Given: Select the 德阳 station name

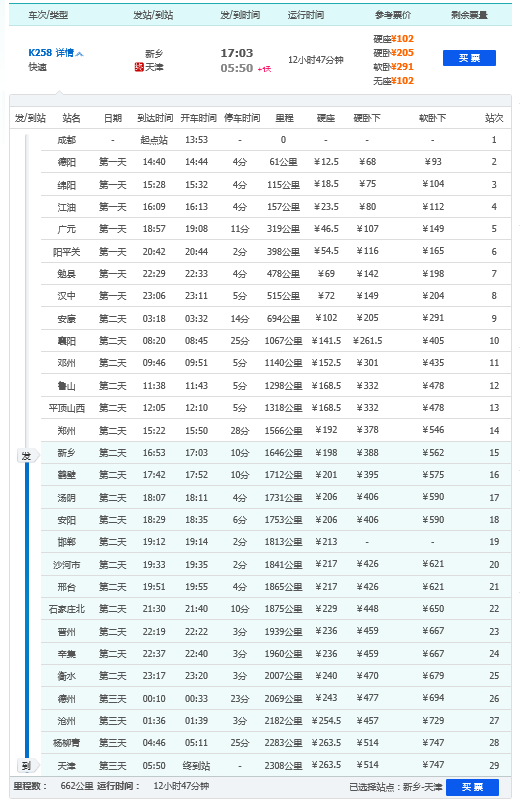Looking at the screenshot, I should pos(67,162).
